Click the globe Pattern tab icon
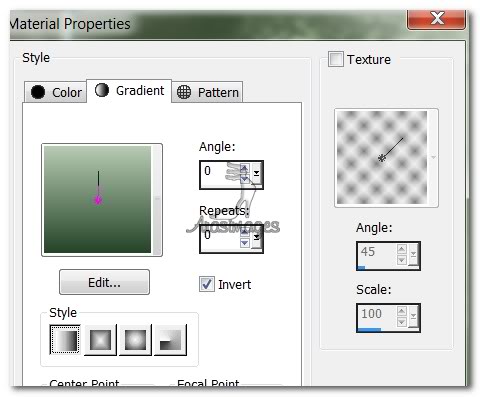Image resolution: width=480 pixels, height=397 pixels. click(184, 92)
